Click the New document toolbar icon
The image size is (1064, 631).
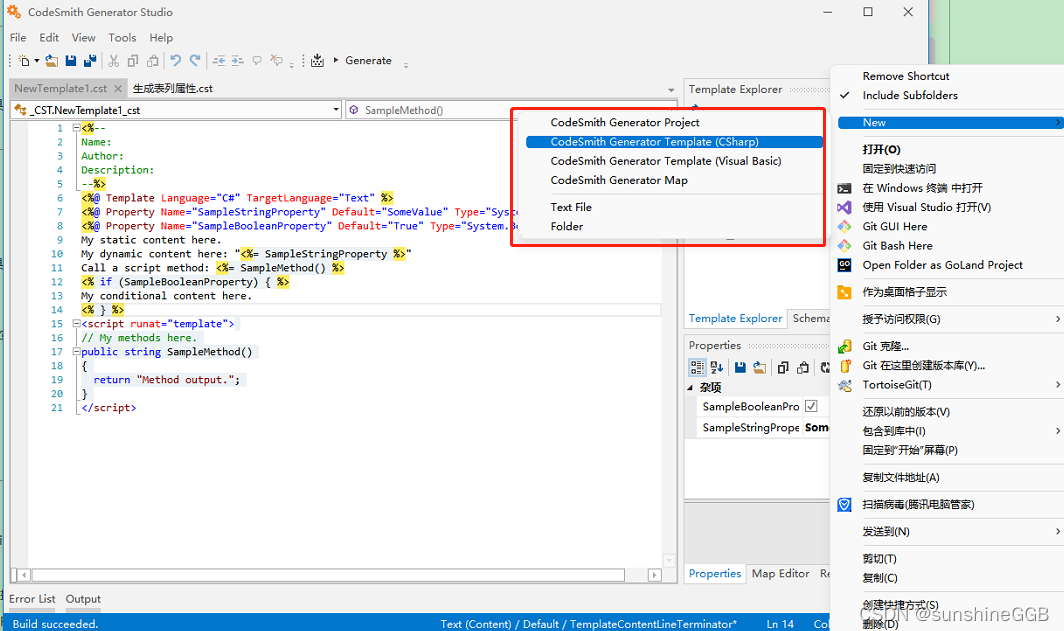pos(24,61)
